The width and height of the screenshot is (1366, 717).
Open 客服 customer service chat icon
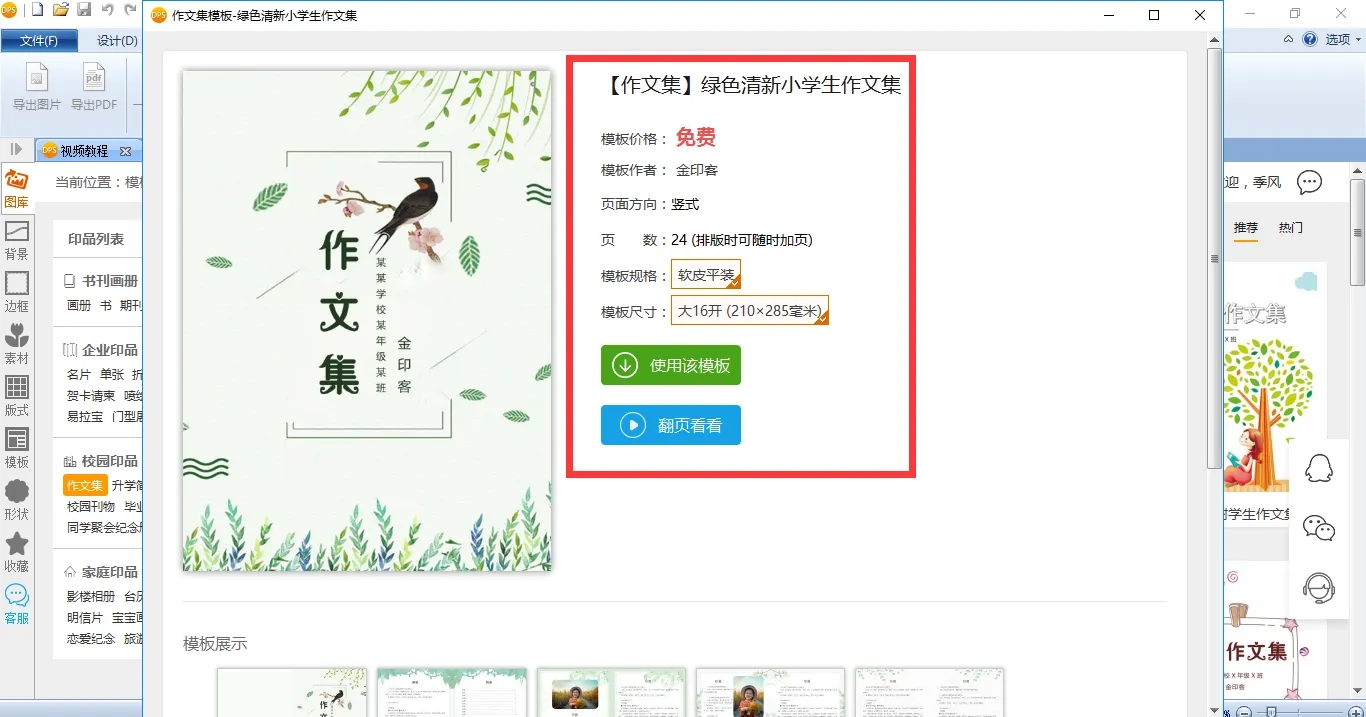pos(16,605)
